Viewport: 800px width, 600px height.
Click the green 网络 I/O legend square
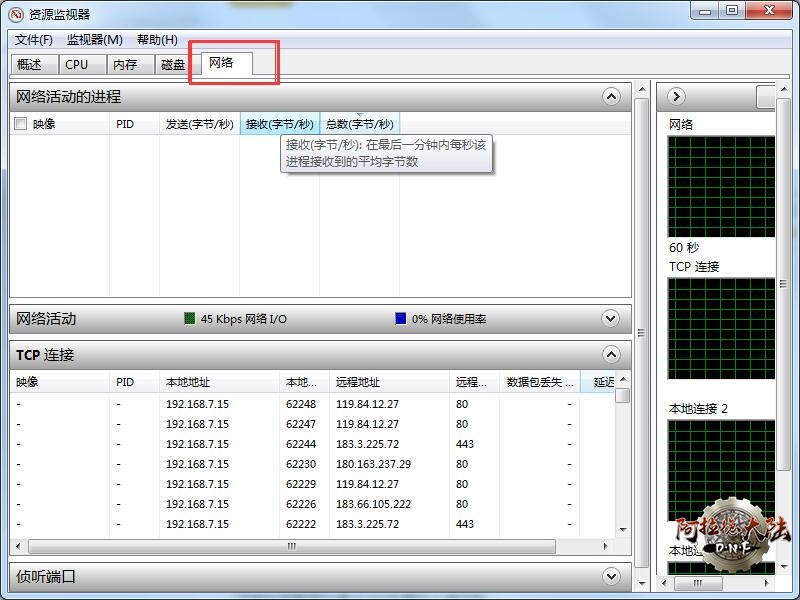pos(190,319)
